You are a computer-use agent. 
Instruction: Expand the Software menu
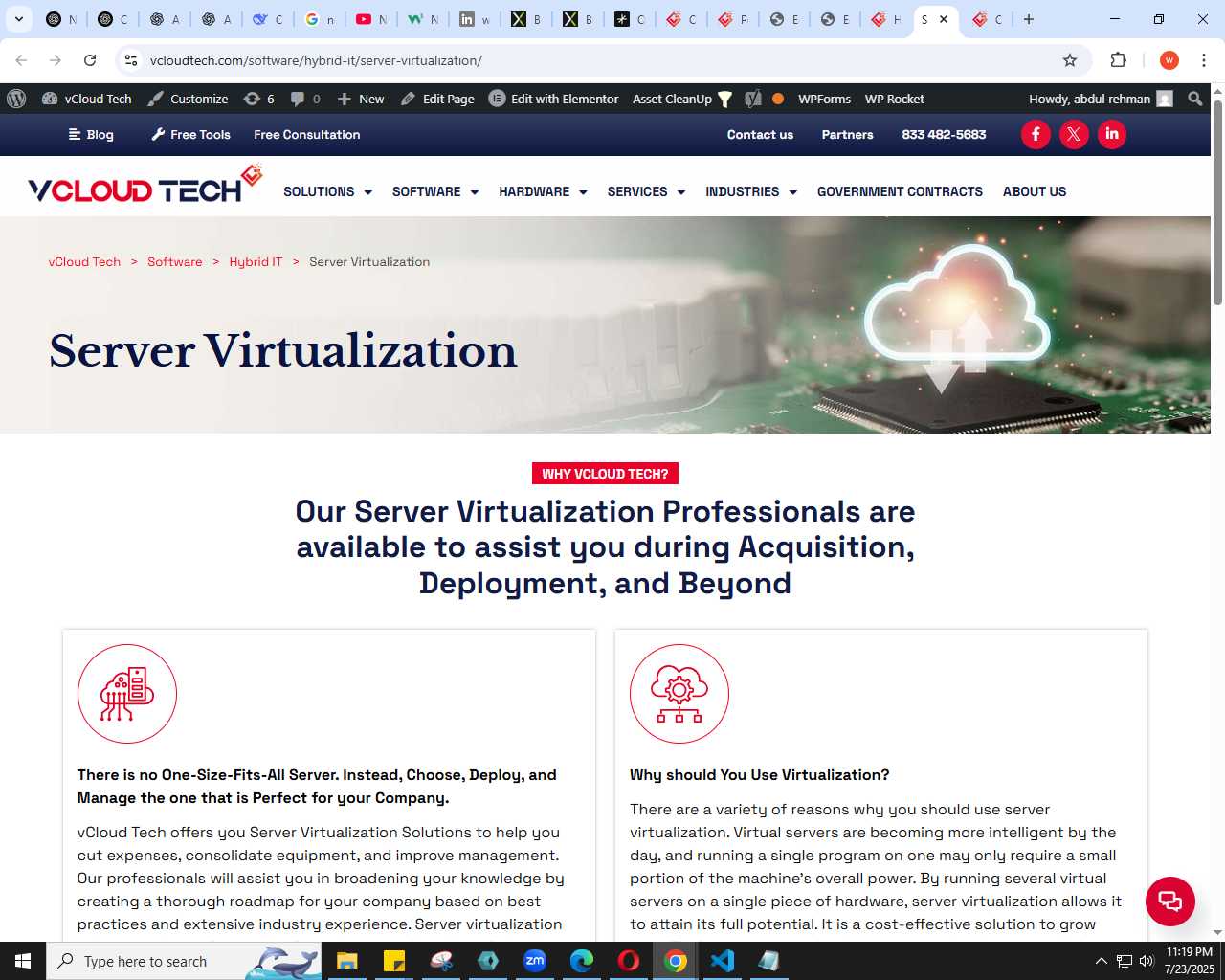[x=435, y=191]
